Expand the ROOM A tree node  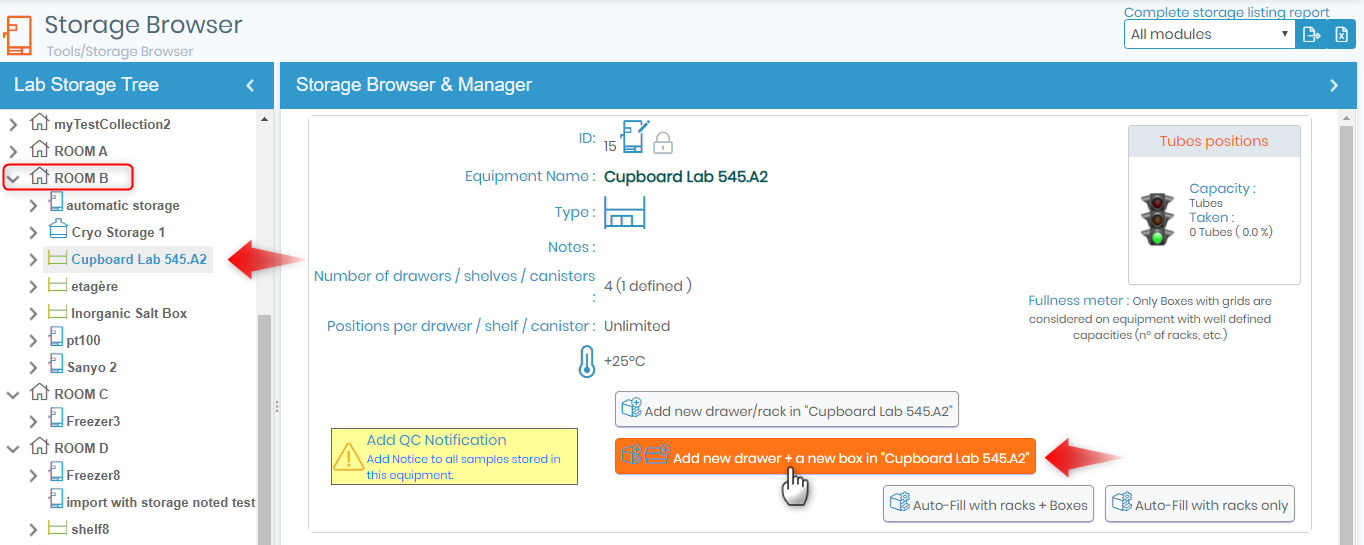coord(13,152)
